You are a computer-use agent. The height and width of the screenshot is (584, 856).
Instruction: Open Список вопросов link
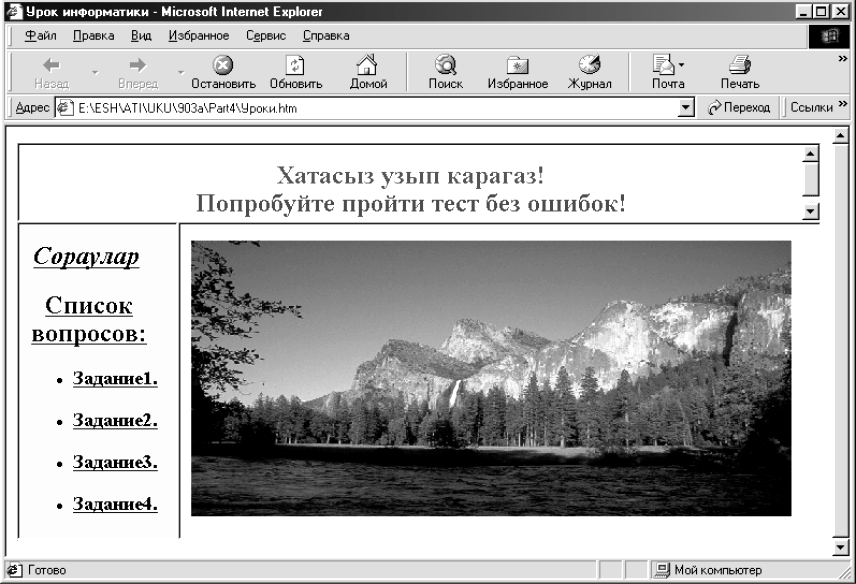pos(89,319)
